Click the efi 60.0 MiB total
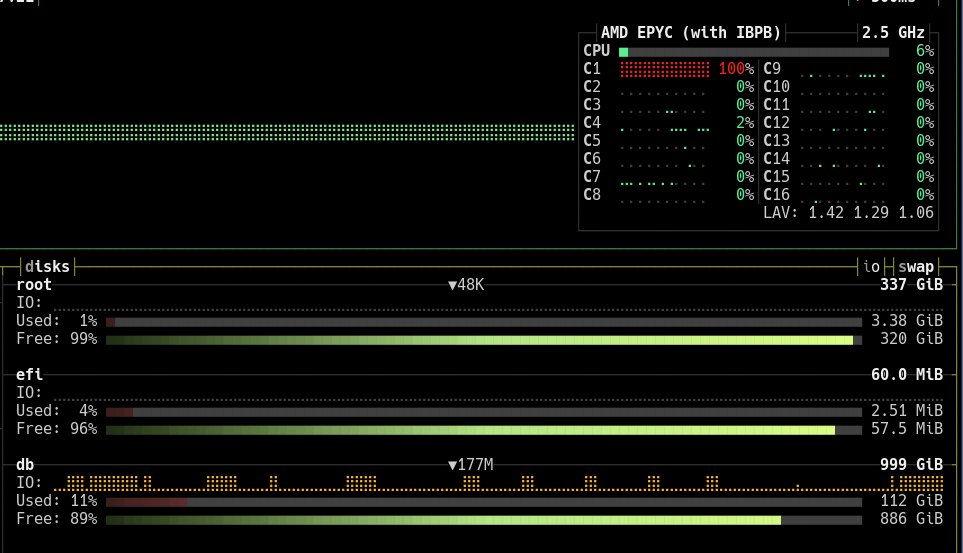 coord(907,375)
